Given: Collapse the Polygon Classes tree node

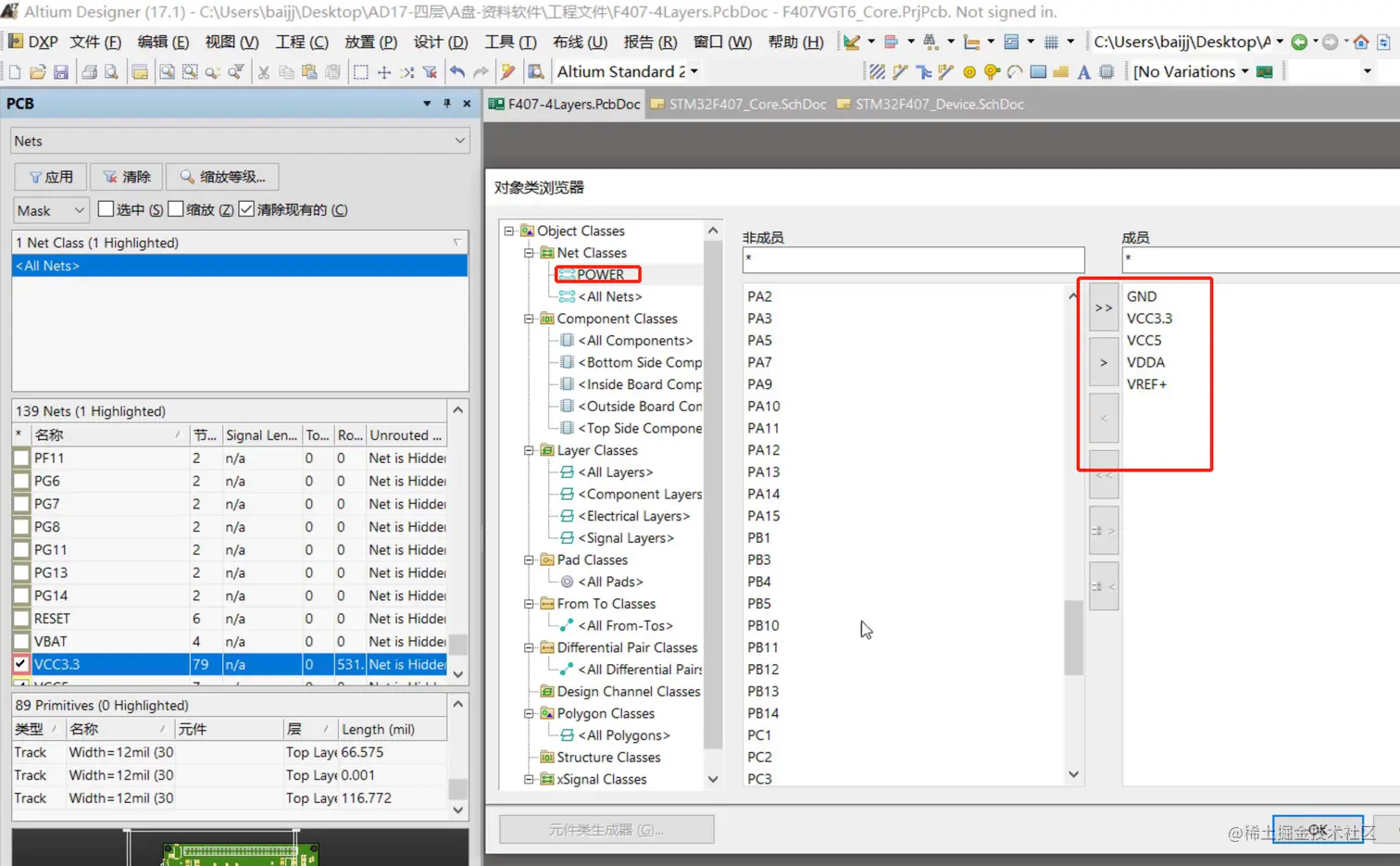Looking at the screenshot, I should 529,713.
